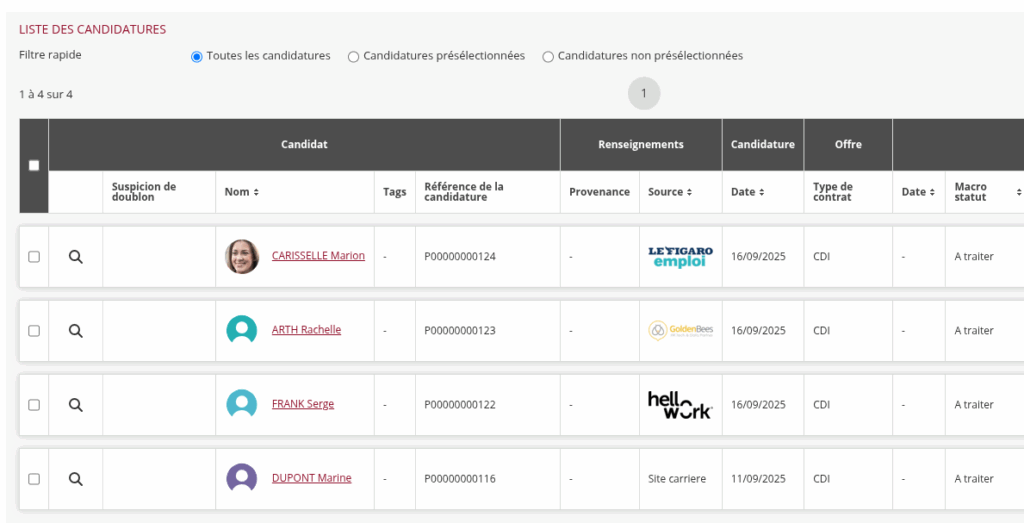This screenshot has width=1024, height=523.
Task: Tick the select-all checkbox in table header
Action: [x=34, y=166]
